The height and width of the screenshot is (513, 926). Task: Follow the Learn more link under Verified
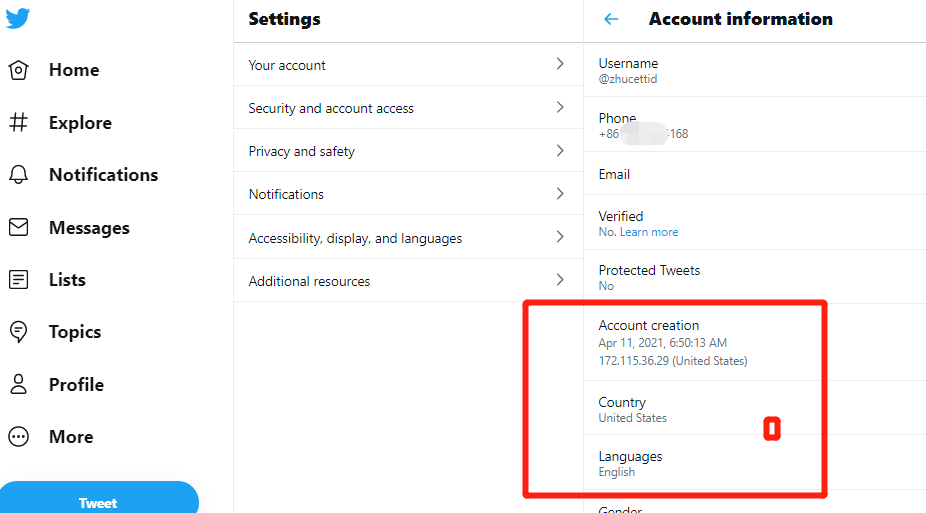(648, 232)
